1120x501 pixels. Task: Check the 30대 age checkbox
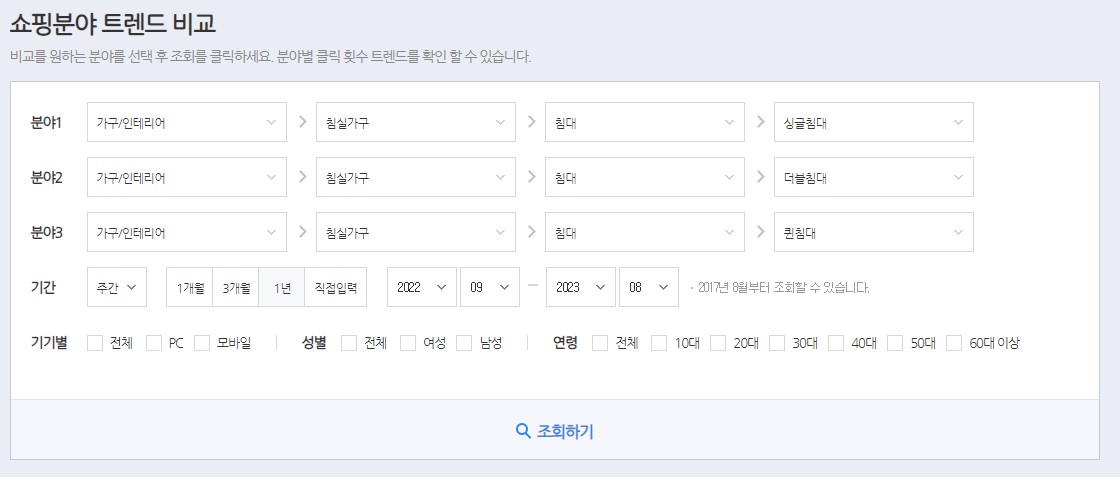click(777, 343)
